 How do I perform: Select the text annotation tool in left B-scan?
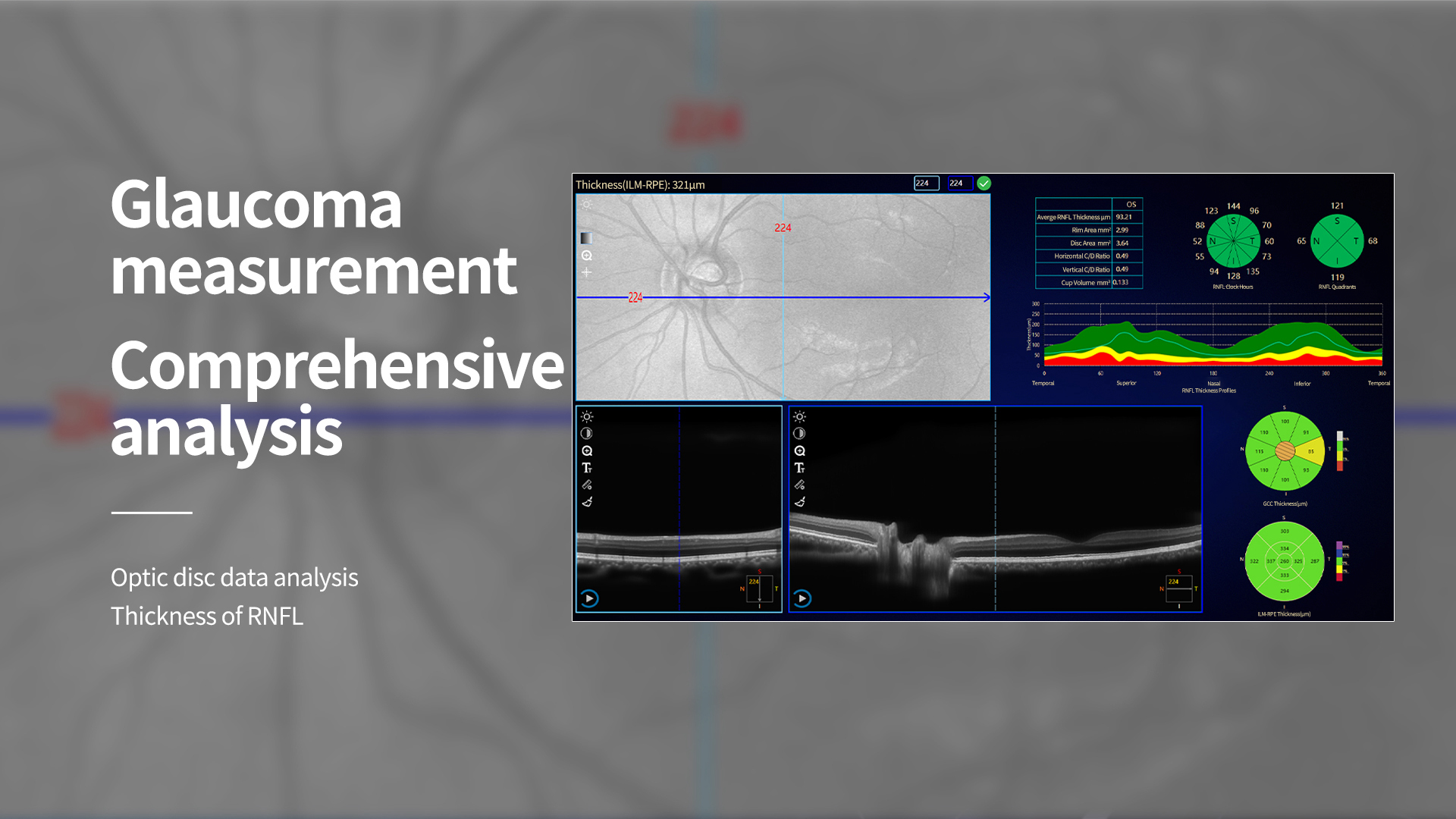(587, 468)
